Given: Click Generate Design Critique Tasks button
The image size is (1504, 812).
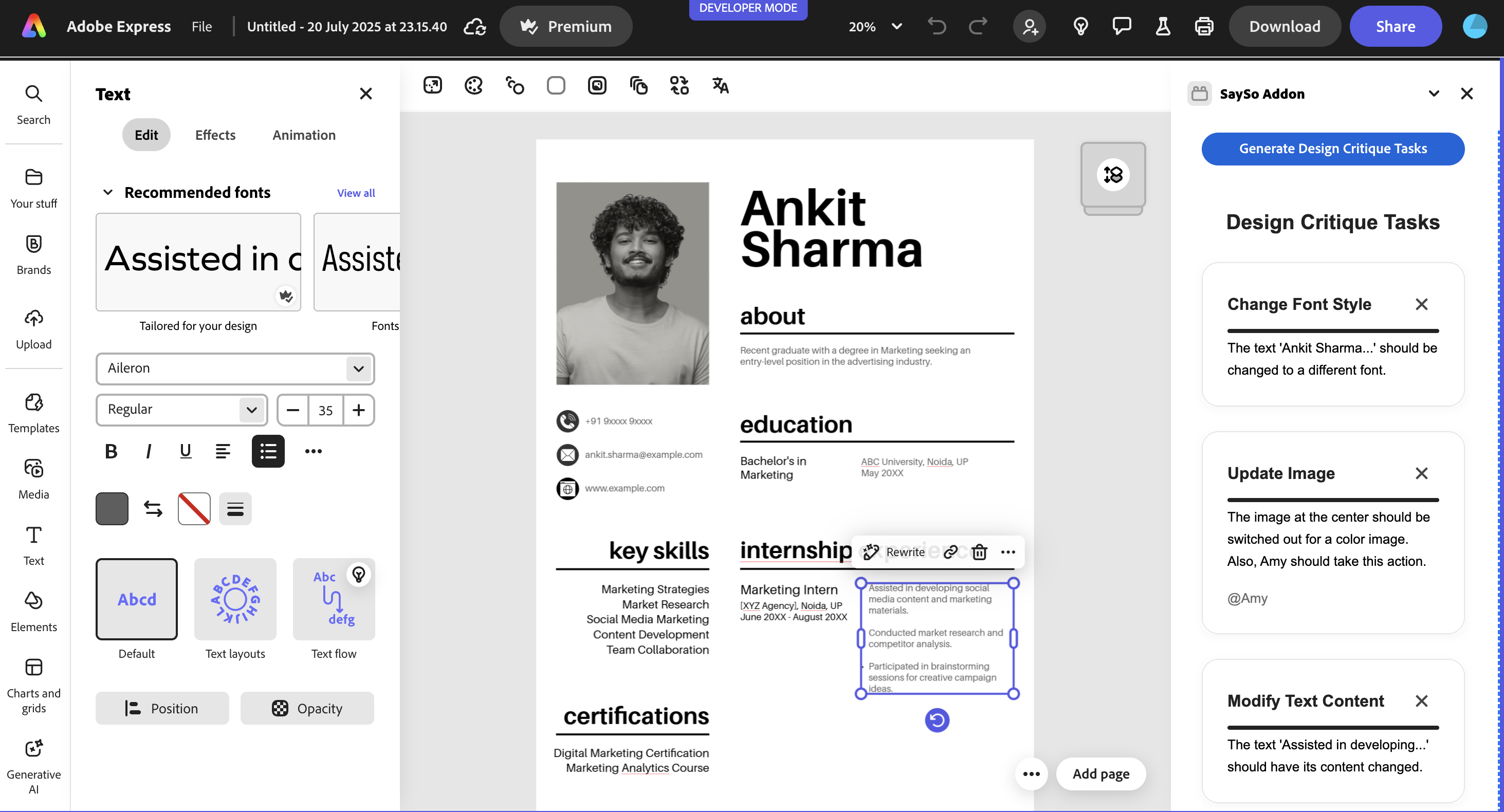Looking at the screenshot, I should point(1332,149).
